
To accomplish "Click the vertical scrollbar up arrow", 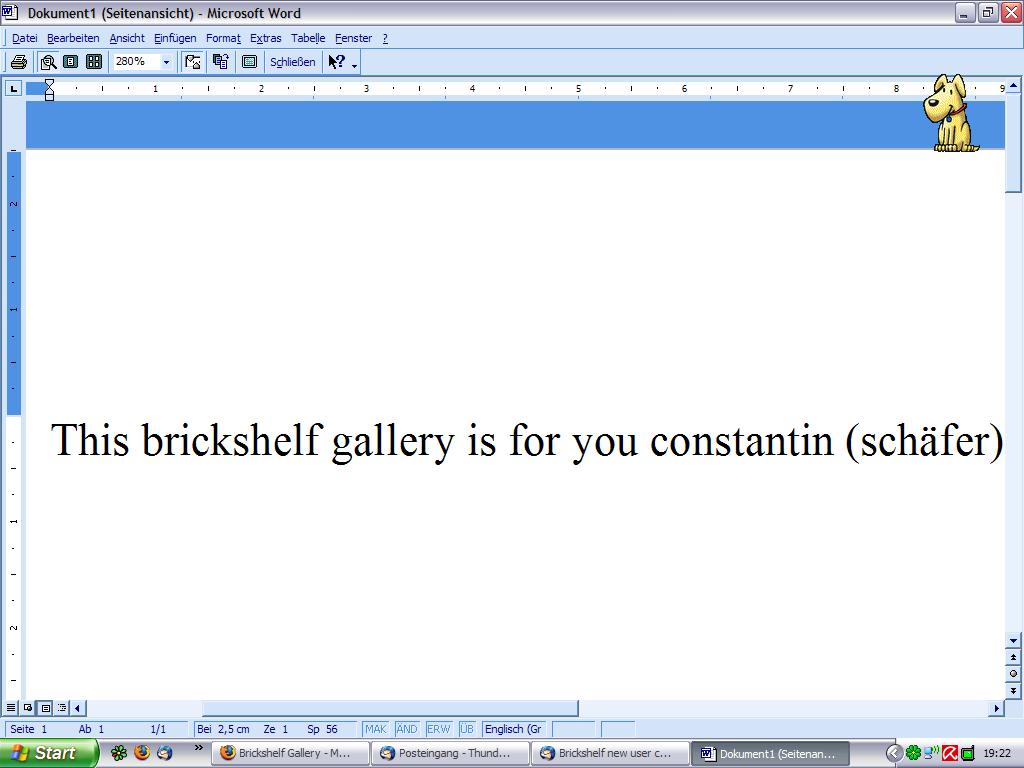I will [1013, 86].
